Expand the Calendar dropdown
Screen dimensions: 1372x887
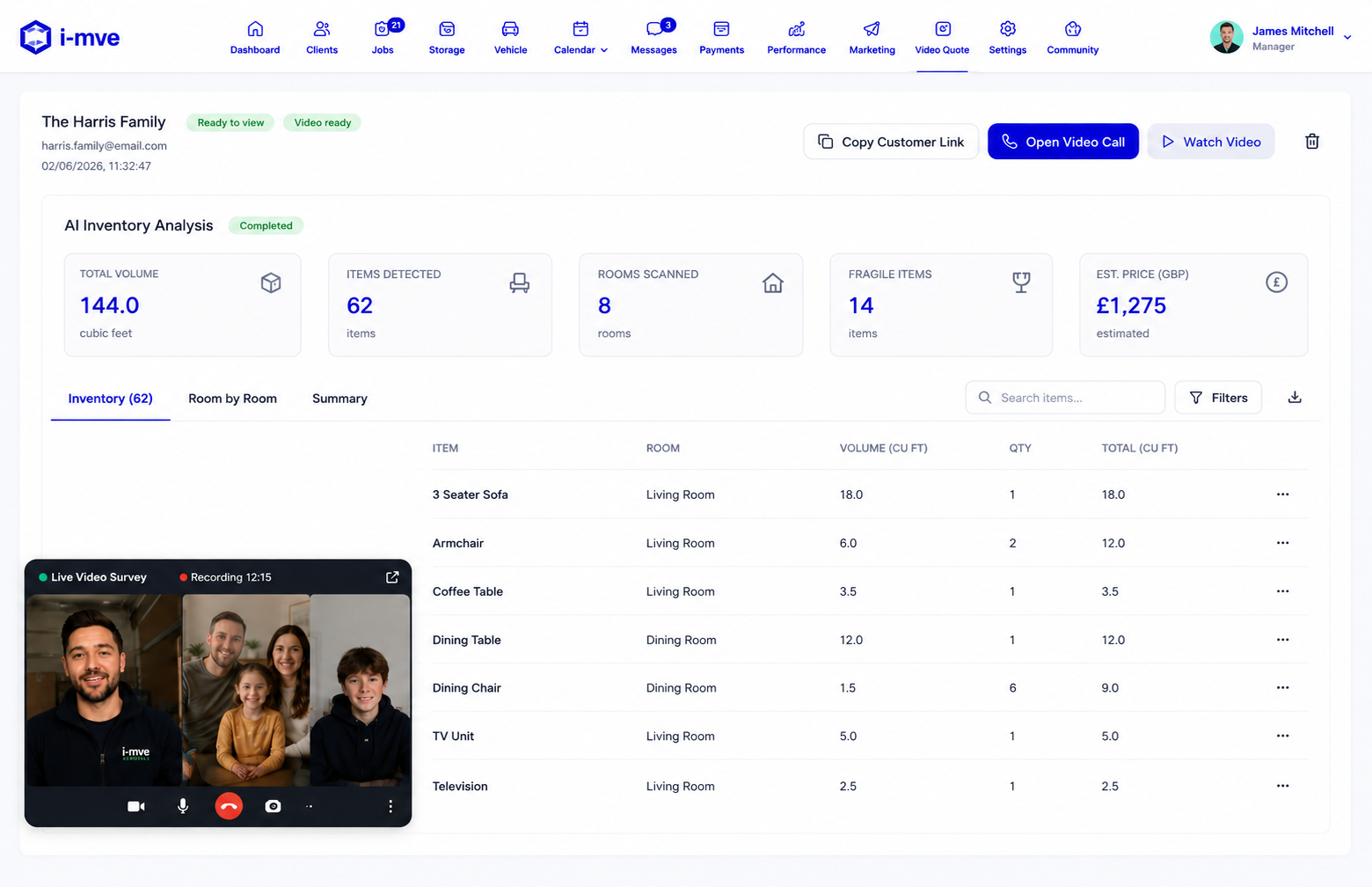tap(580, 38)
